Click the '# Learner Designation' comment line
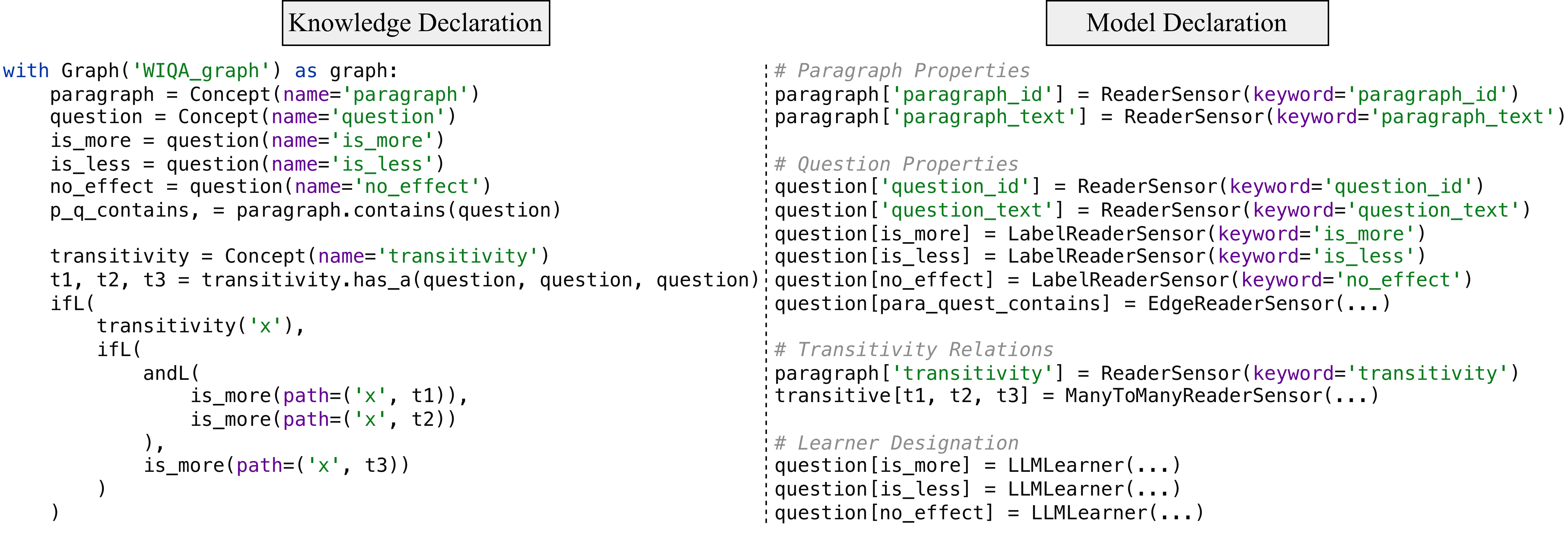 pos(896,443)
